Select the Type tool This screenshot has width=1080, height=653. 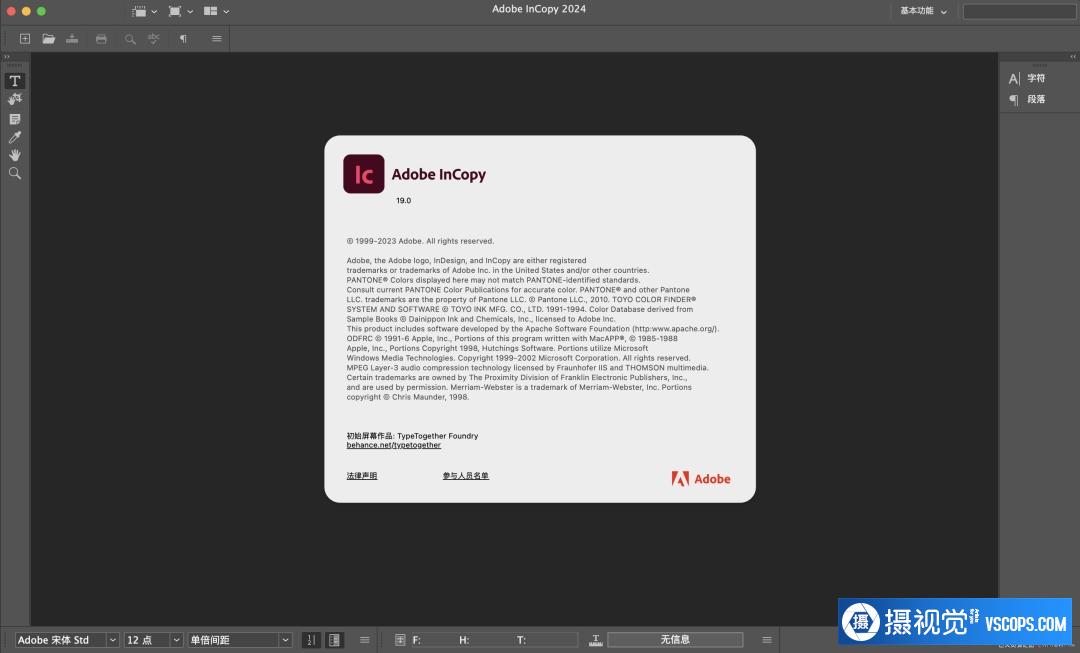pos(14,81)
